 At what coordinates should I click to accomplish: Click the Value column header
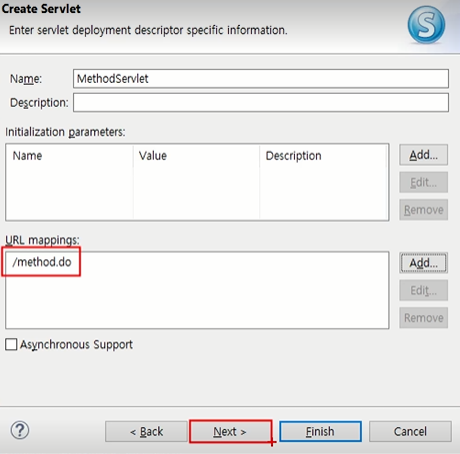click(x=196, y=156)
